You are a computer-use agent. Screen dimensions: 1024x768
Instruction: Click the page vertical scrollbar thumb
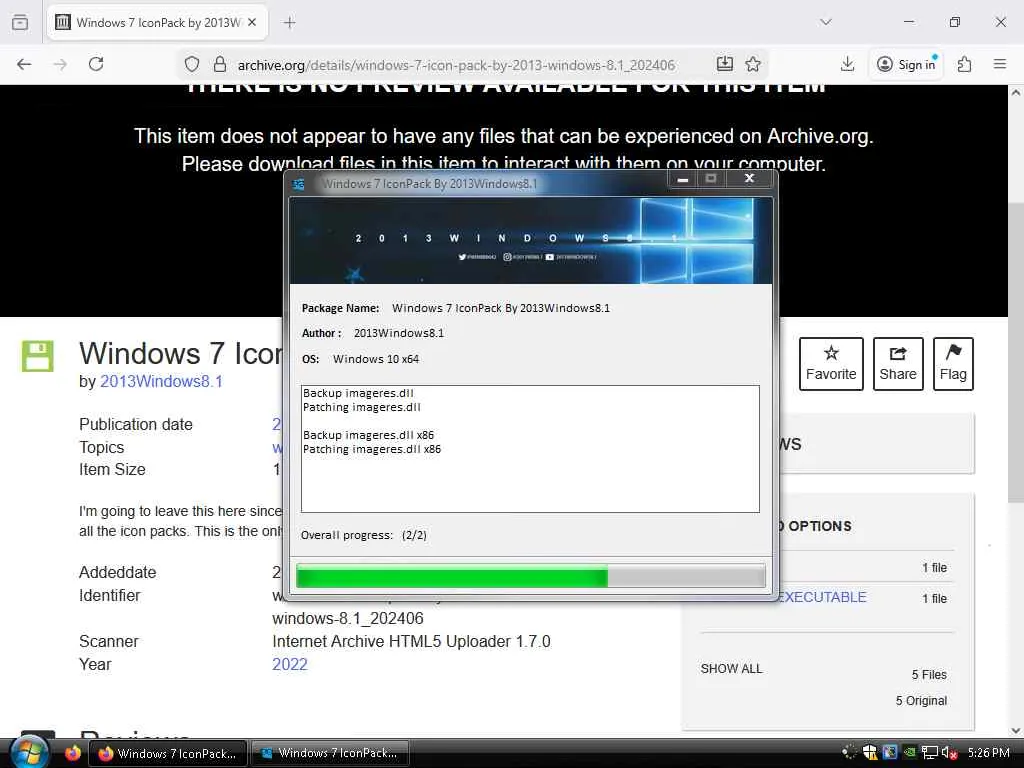pos(1016,353)
